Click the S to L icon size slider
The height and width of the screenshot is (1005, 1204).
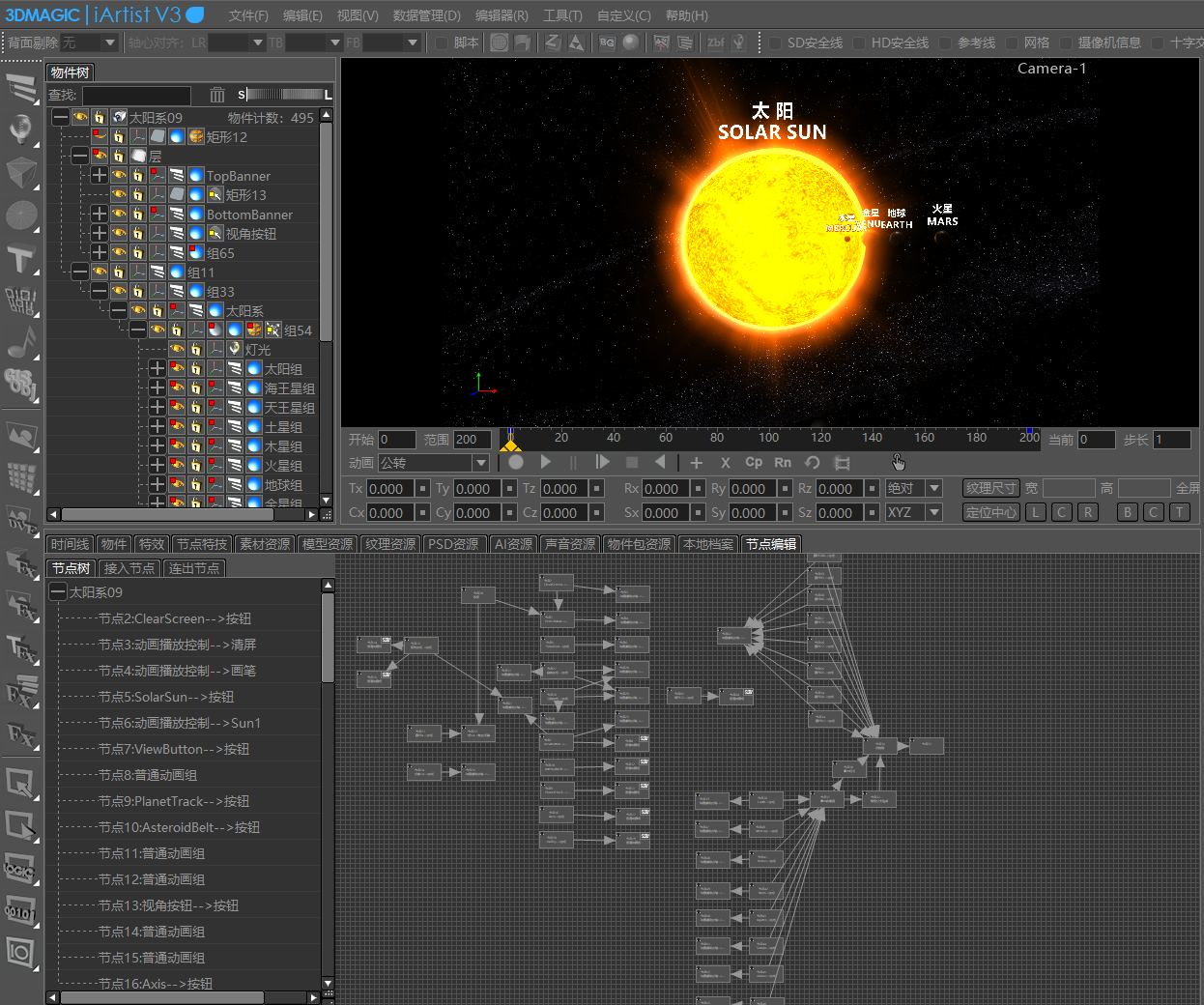pos(284,95)
